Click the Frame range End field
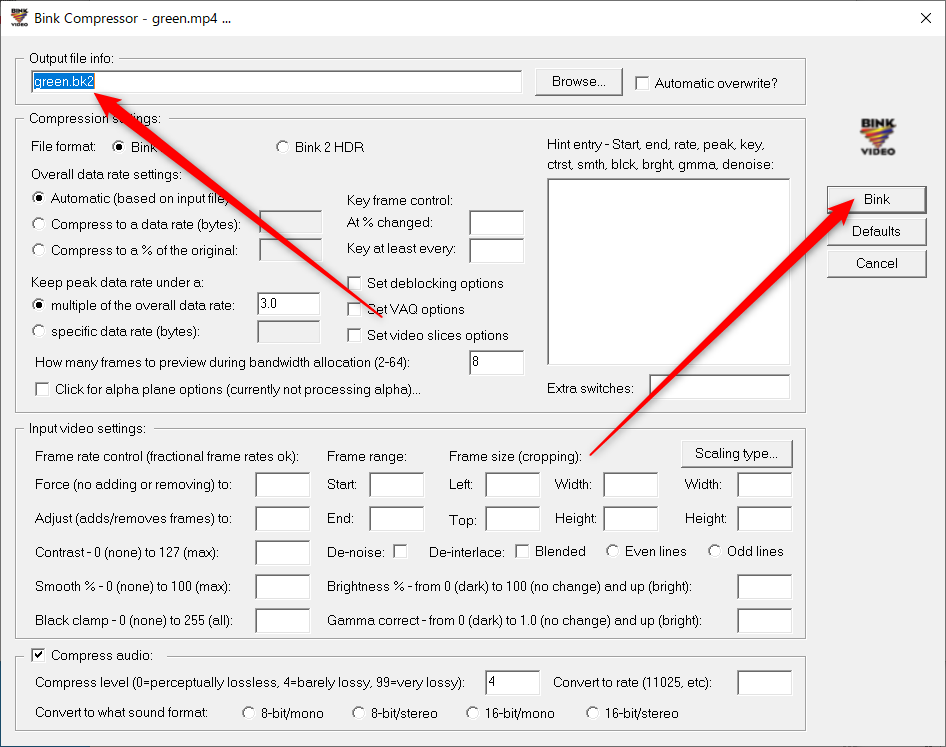946x747 pixels. (x=396, y=518)
